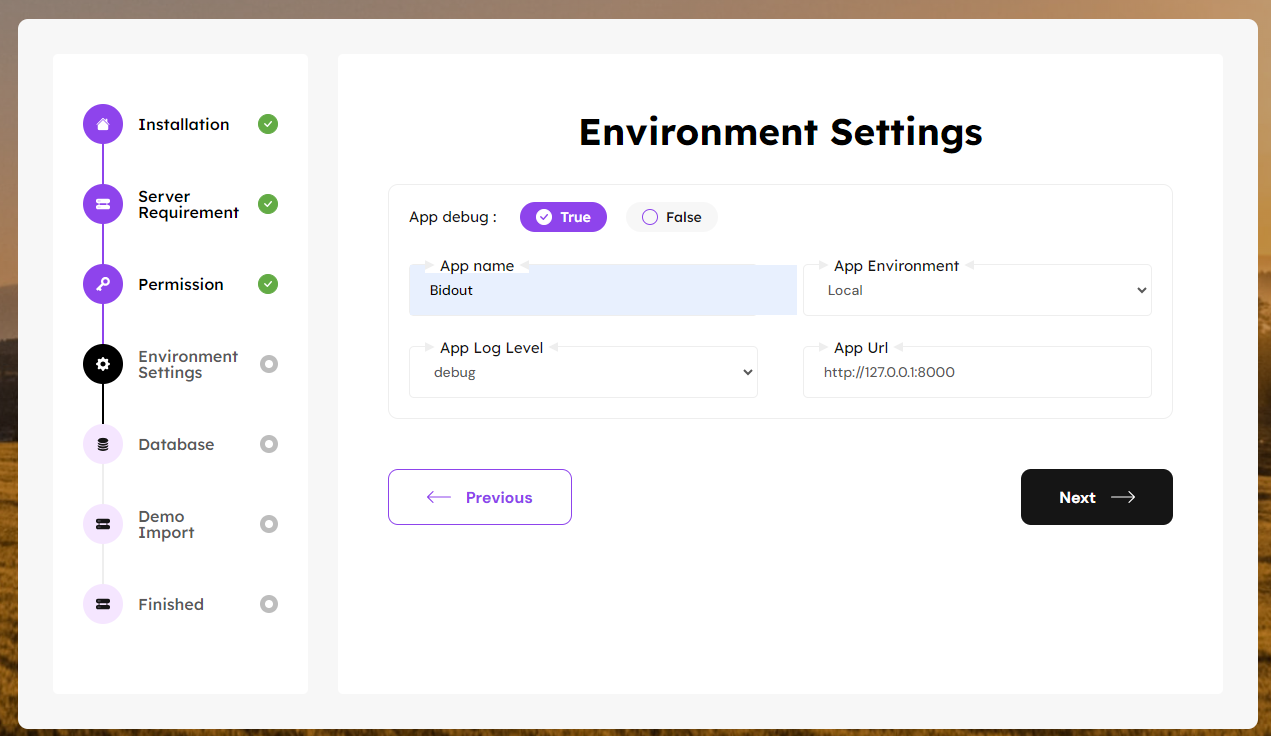The height and width of the screenshot is (736, 1271).
Task: Click the Permission key step icon
Action: pyautogui.click(x=103, y=284)
